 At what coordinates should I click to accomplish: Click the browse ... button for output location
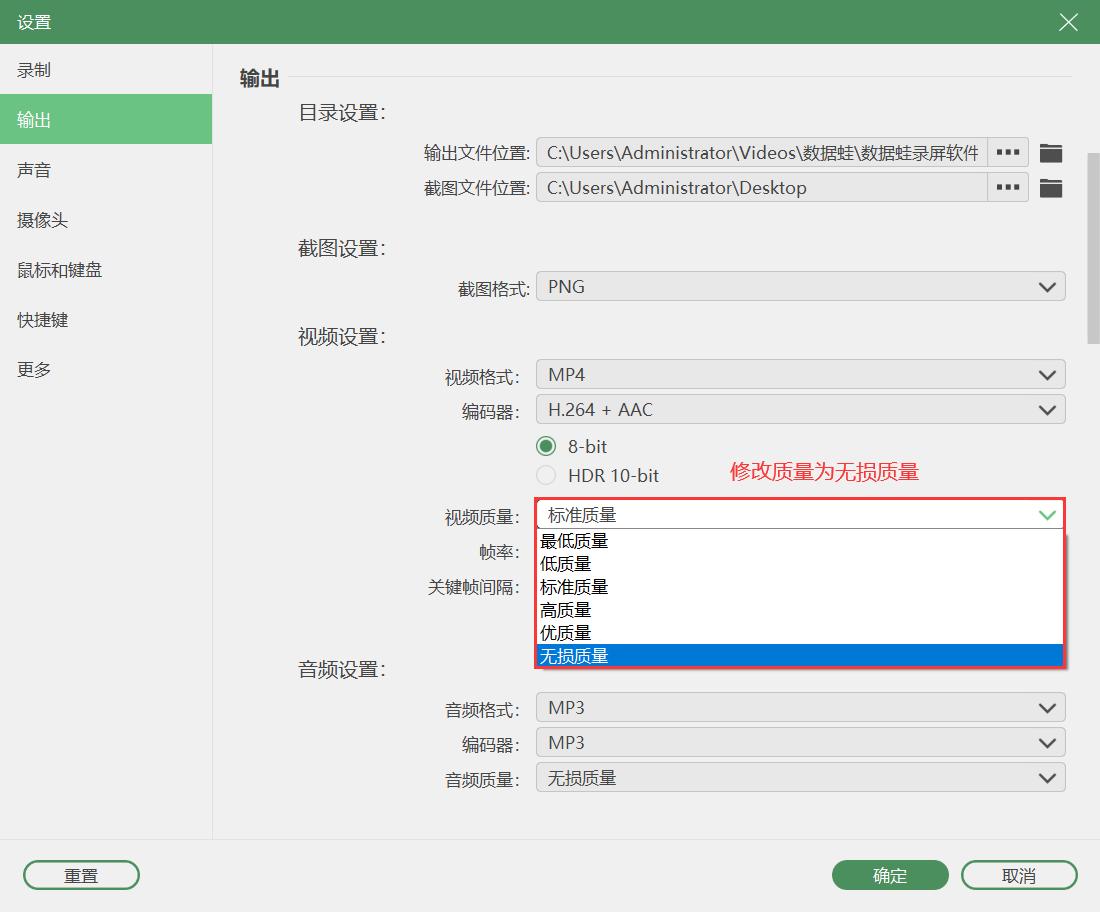tap(1007, 152)
